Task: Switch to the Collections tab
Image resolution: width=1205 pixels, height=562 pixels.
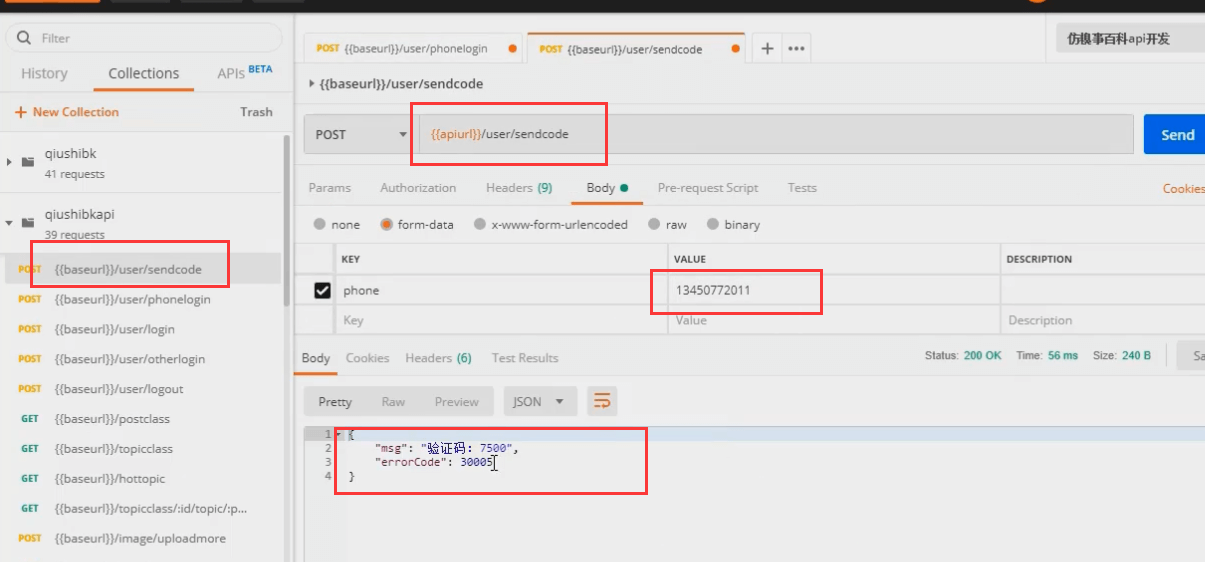Action: [144, 73]
